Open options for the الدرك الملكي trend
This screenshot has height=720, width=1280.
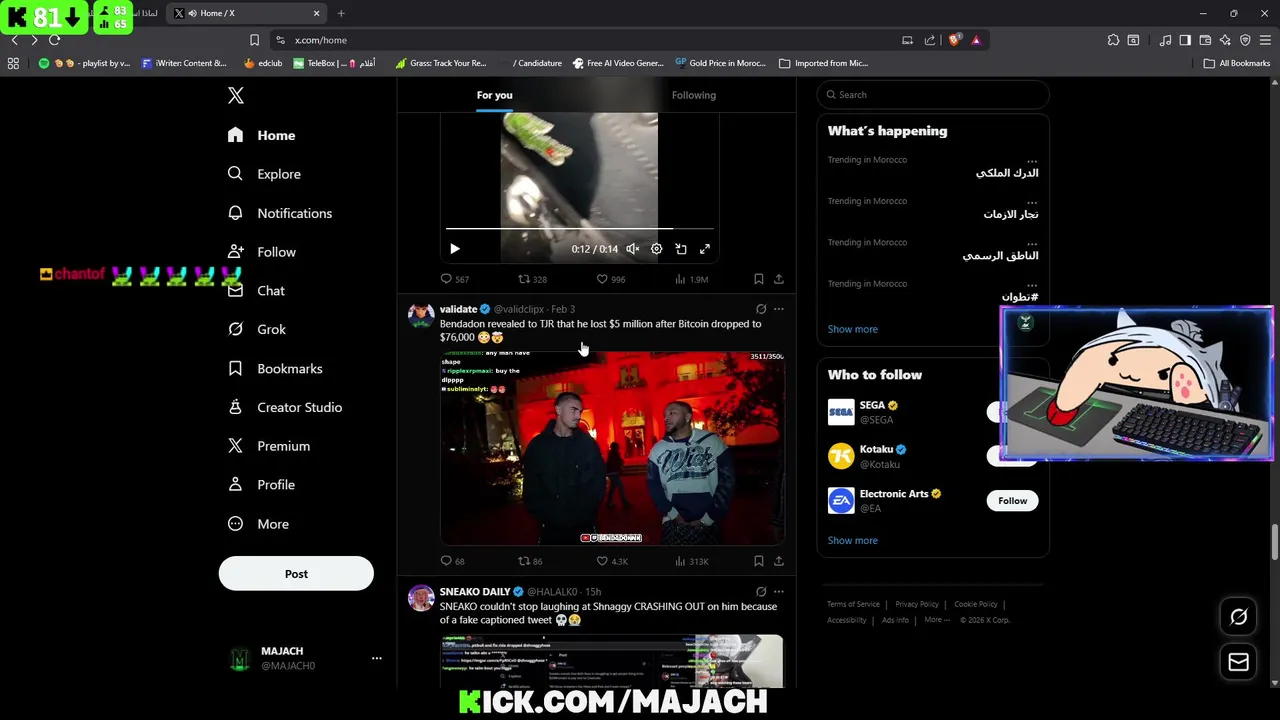pyautogui.click(x=1032, y=160)
